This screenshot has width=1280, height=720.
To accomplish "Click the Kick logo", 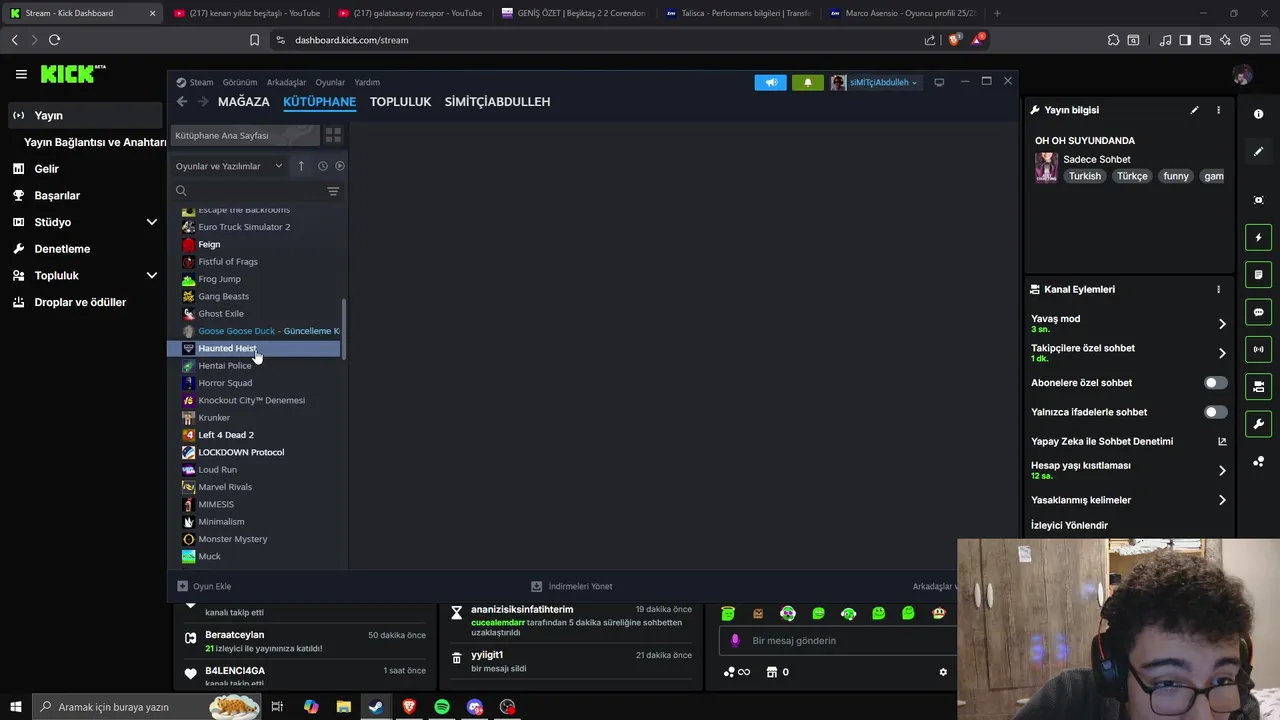I will click(72, 74).
